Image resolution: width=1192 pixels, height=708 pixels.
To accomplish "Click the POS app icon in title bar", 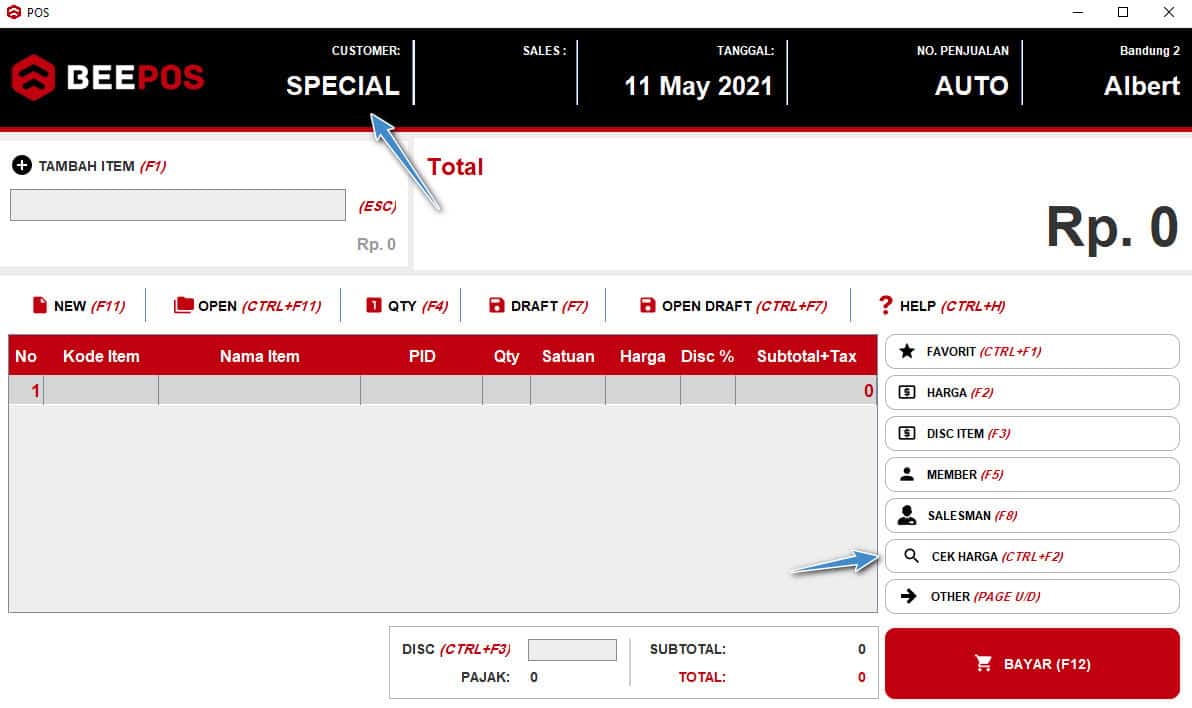I will 13,12.
